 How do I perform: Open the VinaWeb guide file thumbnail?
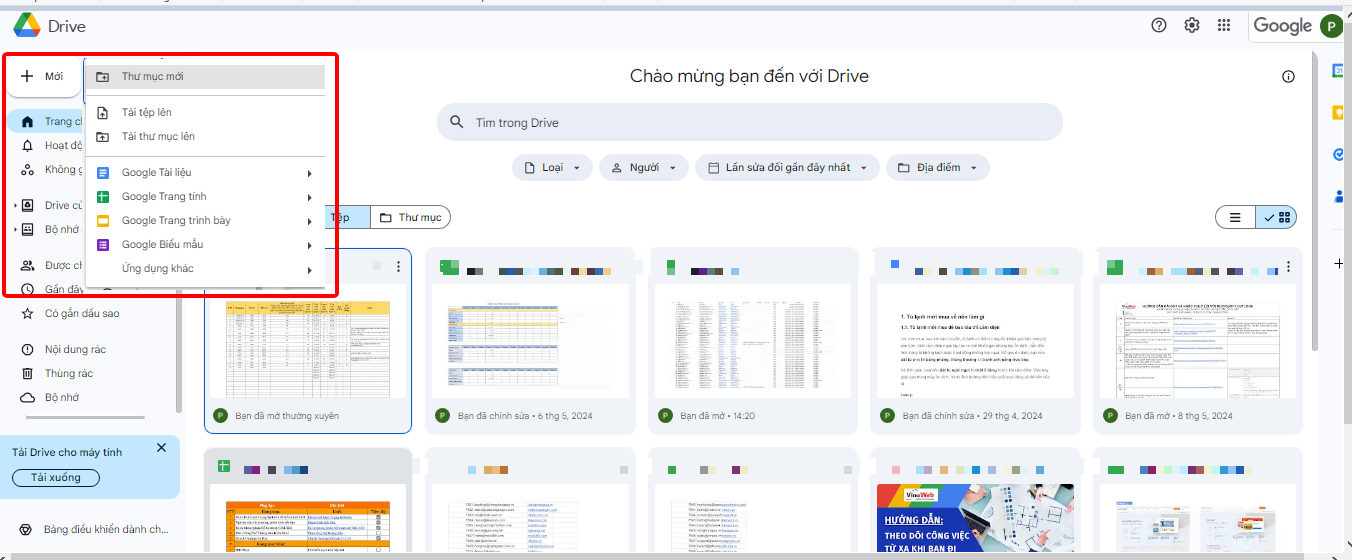pos(975,517)
